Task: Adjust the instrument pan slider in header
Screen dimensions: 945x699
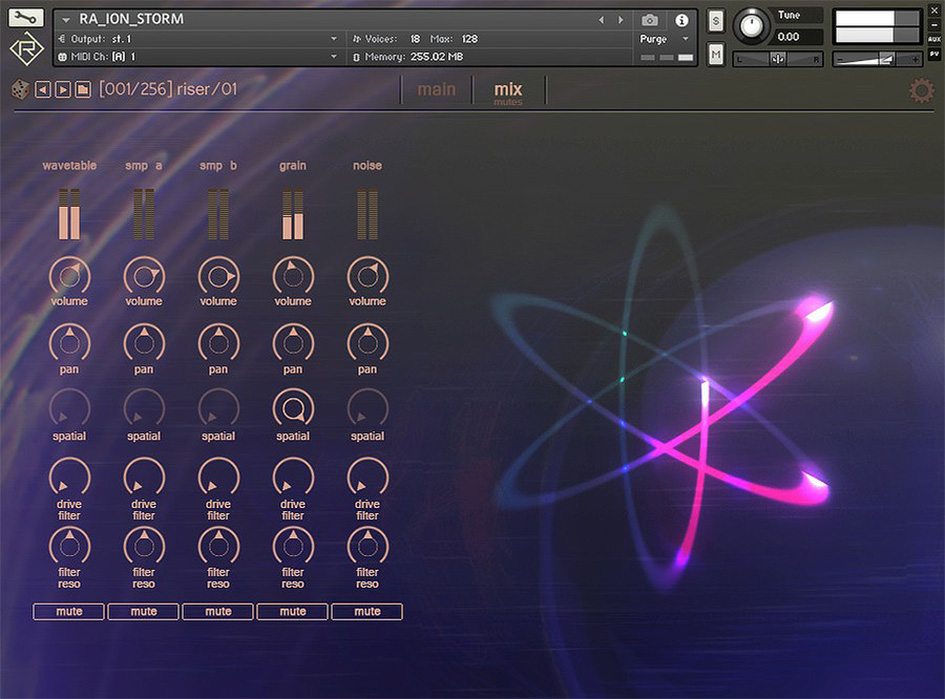Action: (777, 59)
